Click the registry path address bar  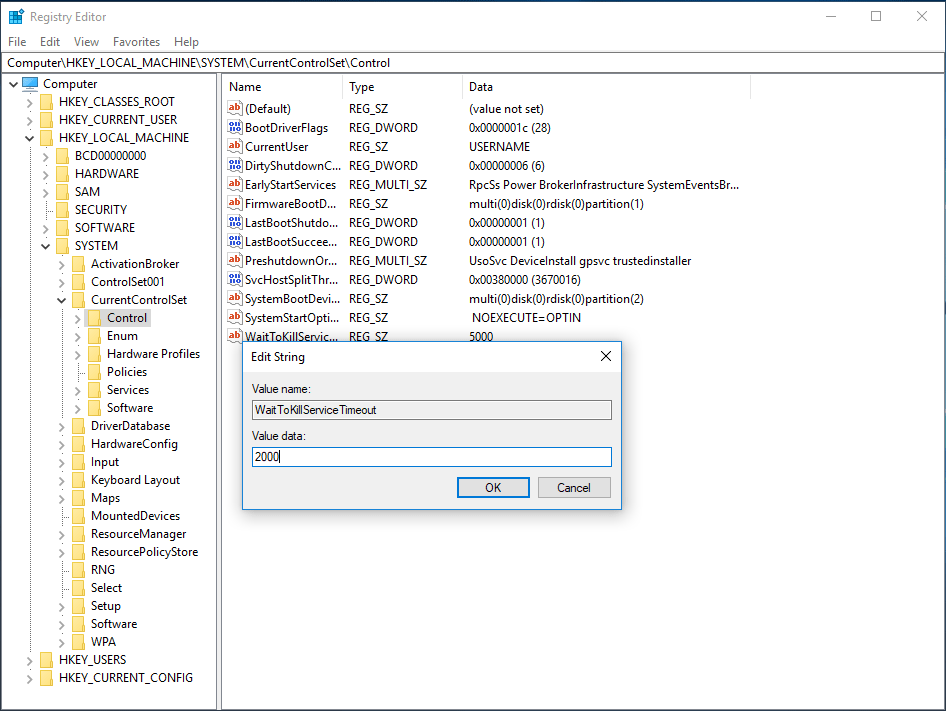[472, 62]
